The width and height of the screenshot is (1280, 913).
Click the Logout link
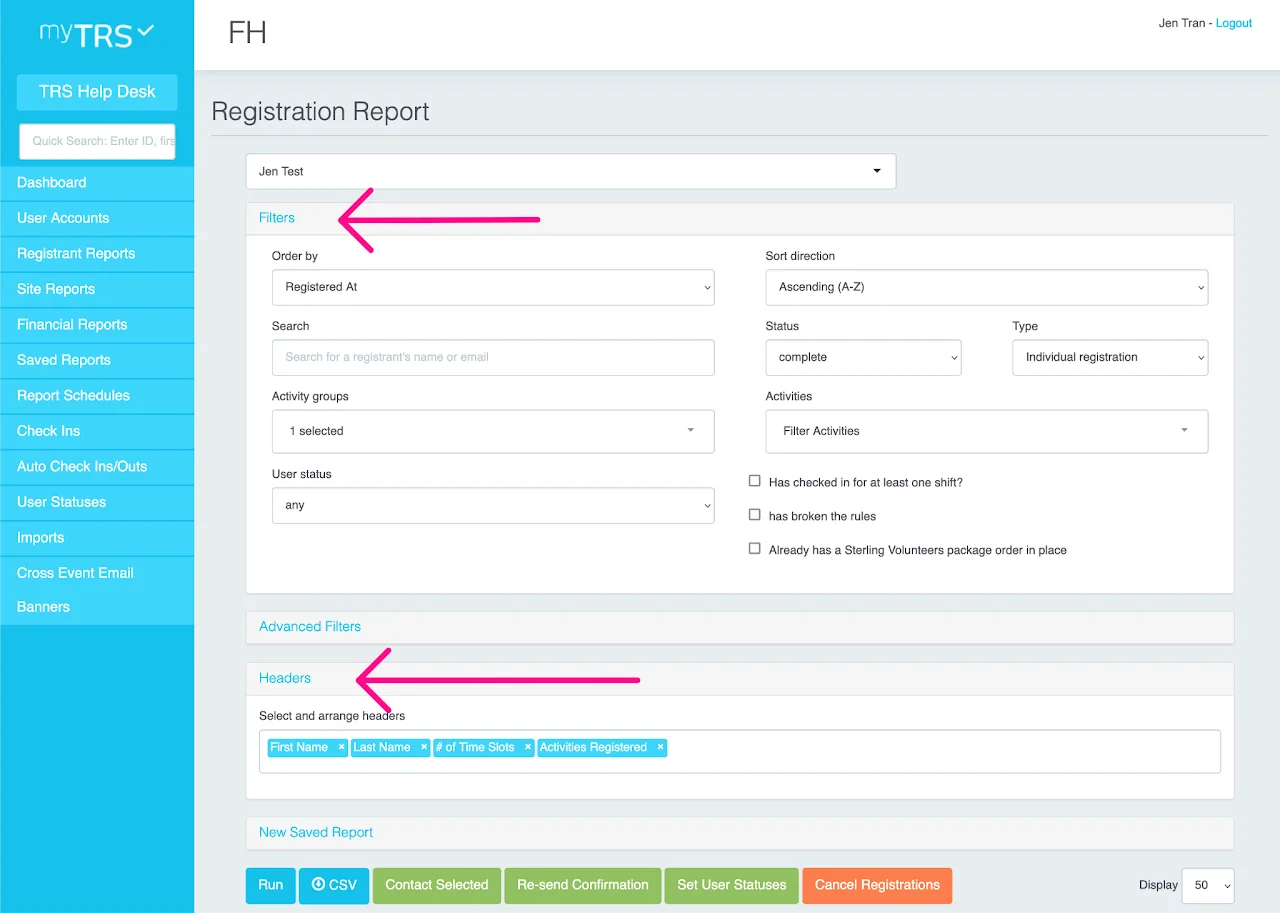pyautogui.click(x=1234, y=23)
